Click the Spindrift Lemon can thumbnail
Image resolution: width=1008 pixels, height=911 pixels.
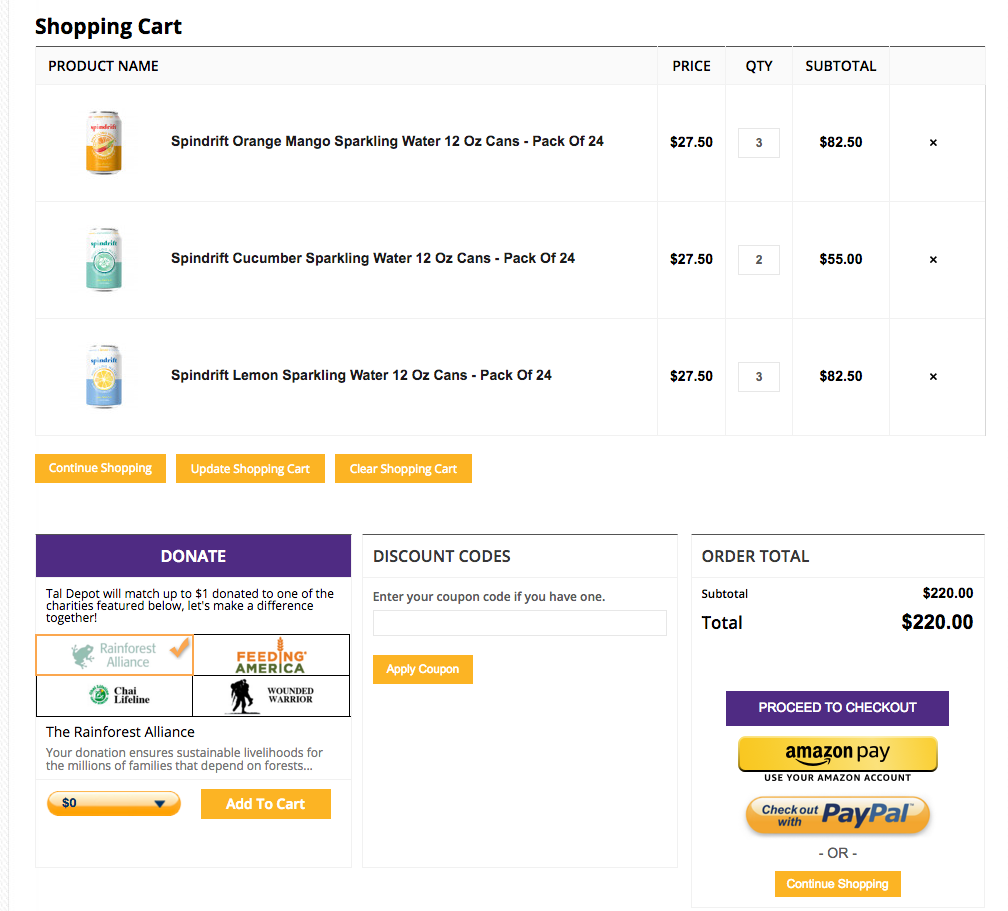pos(104,377)
